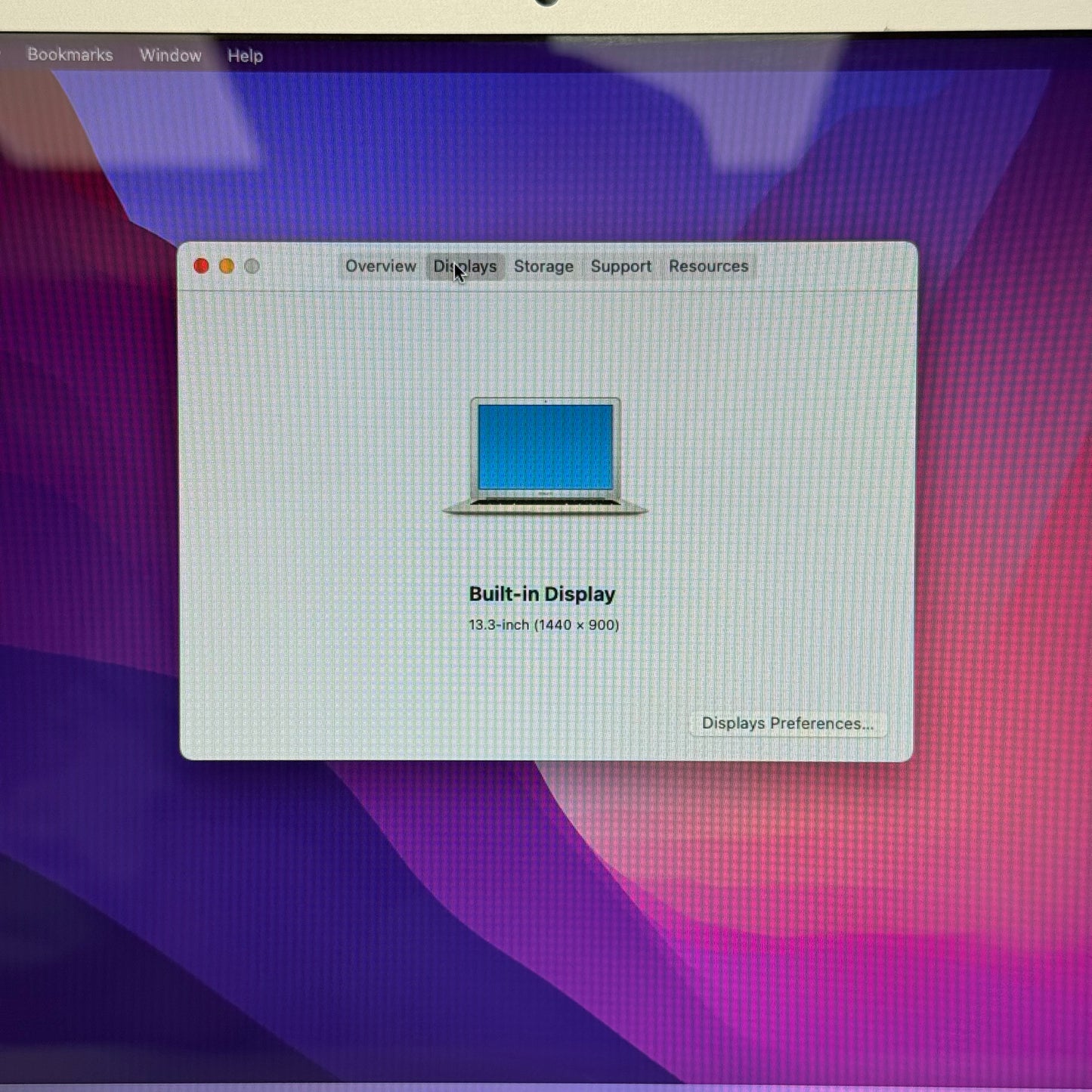This screenshot has width=1092, height=1092.
Task: Open the Storage tab
Action: (x=543, y=267)
